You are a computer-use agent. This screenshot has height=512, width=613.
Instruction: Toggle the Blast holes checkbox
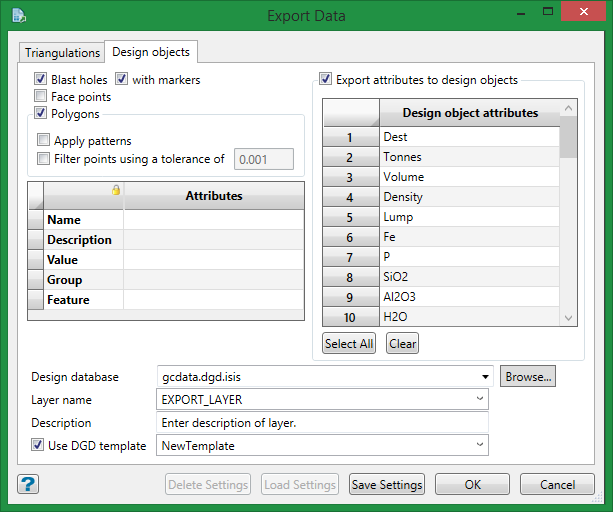tap(41, 80)
